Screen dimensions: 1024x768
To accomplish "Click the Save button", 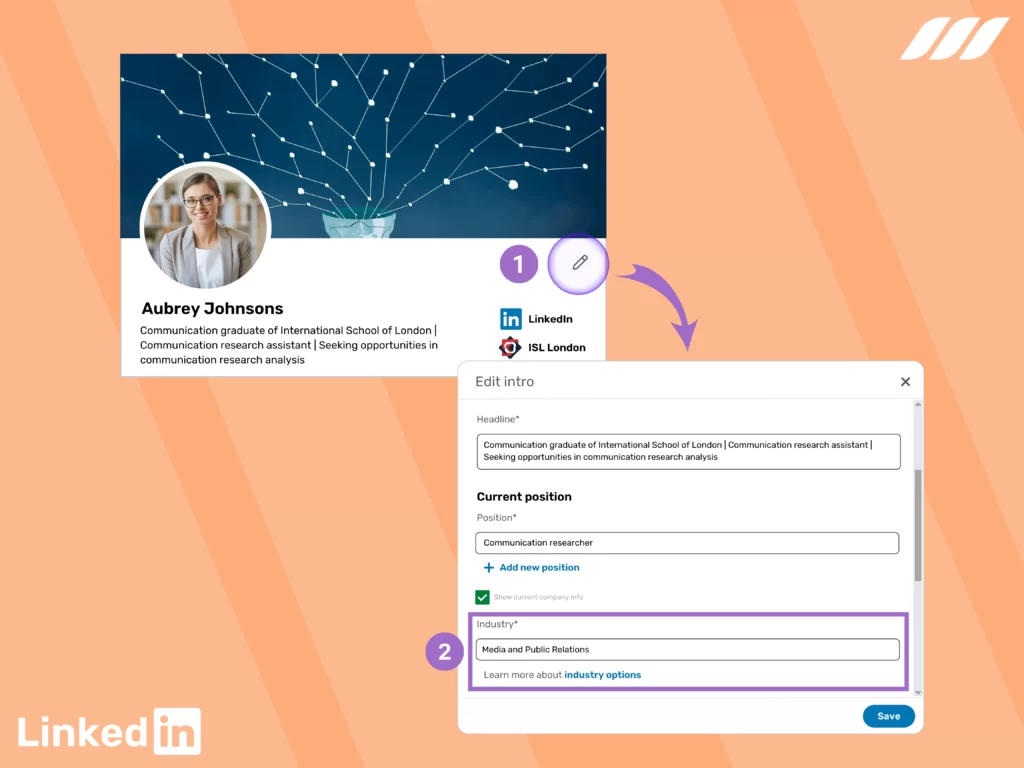I will tap(888, 716).
